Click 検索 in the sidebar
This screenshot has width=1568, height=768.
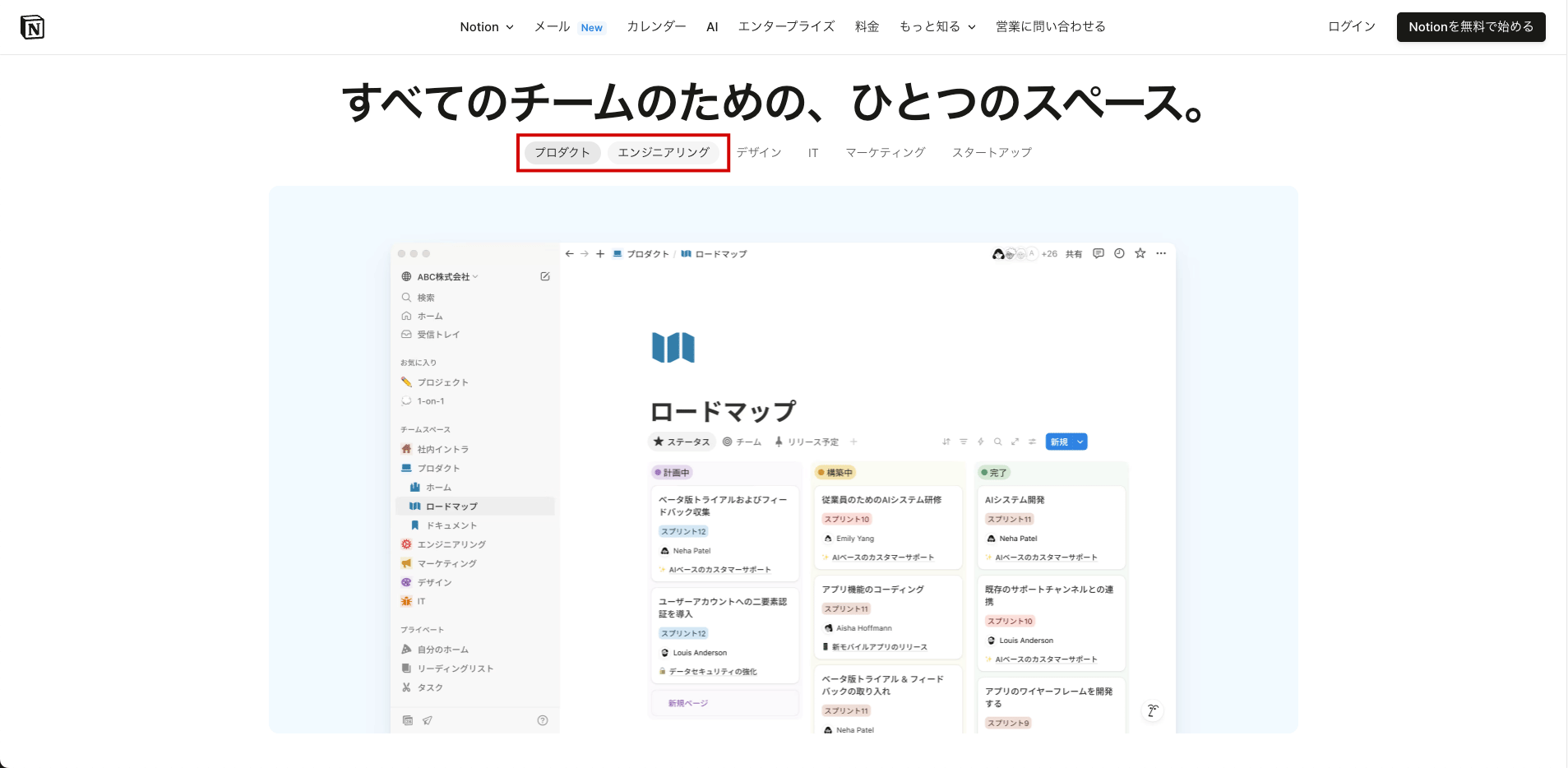[x=418, y=298]
